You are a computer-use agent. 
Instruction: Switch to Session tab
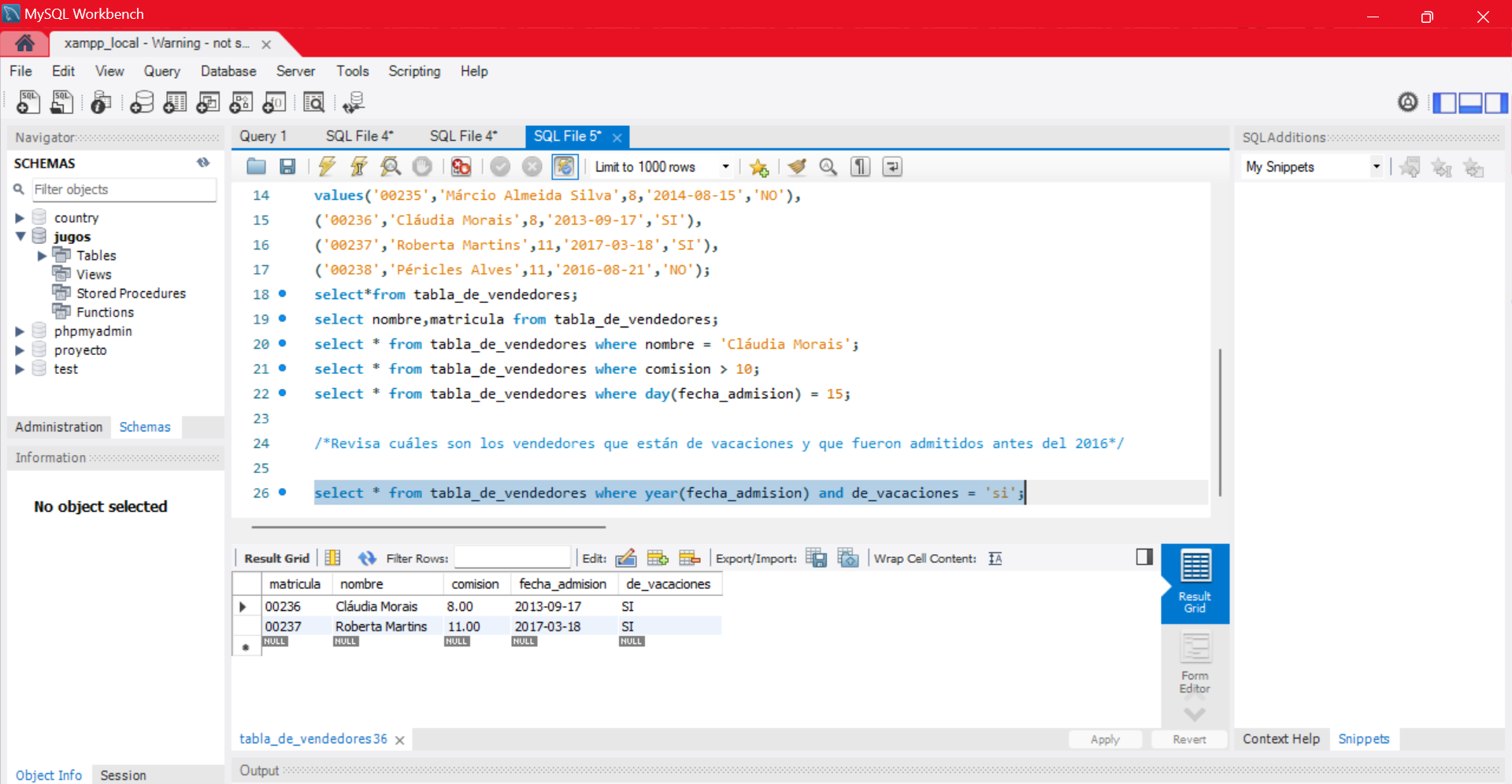[123, 775]
